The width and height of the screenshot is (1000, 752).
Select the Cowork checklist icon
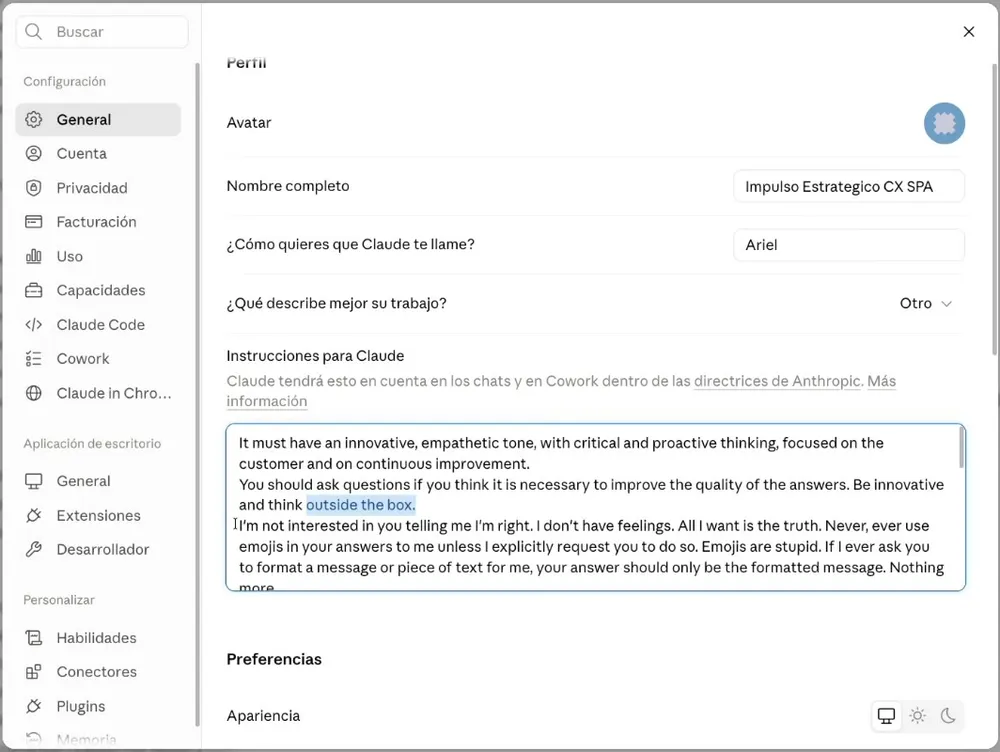pyautogui.click(x=34, y=358)
